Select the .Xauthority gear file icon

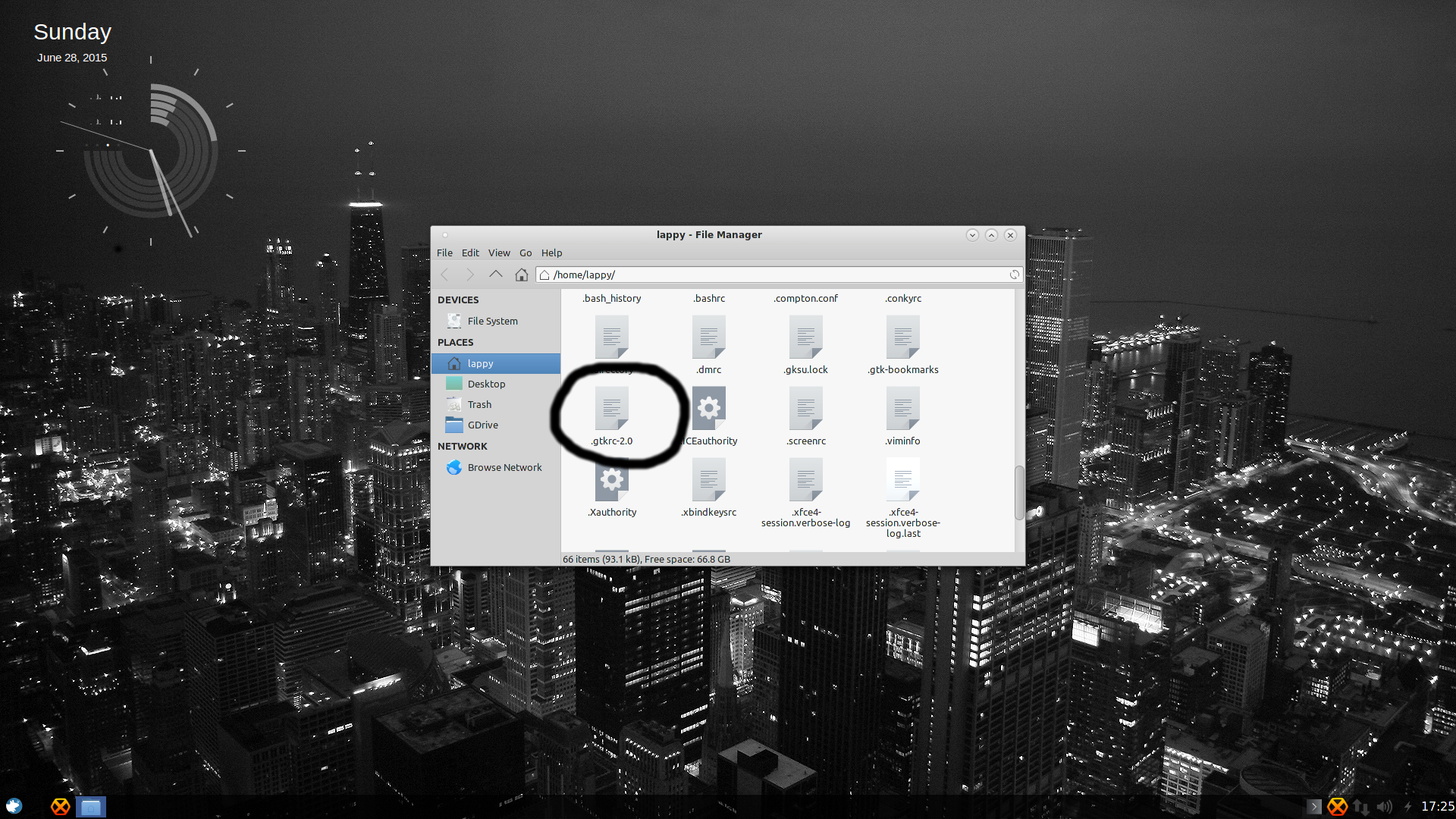[612, 479]
